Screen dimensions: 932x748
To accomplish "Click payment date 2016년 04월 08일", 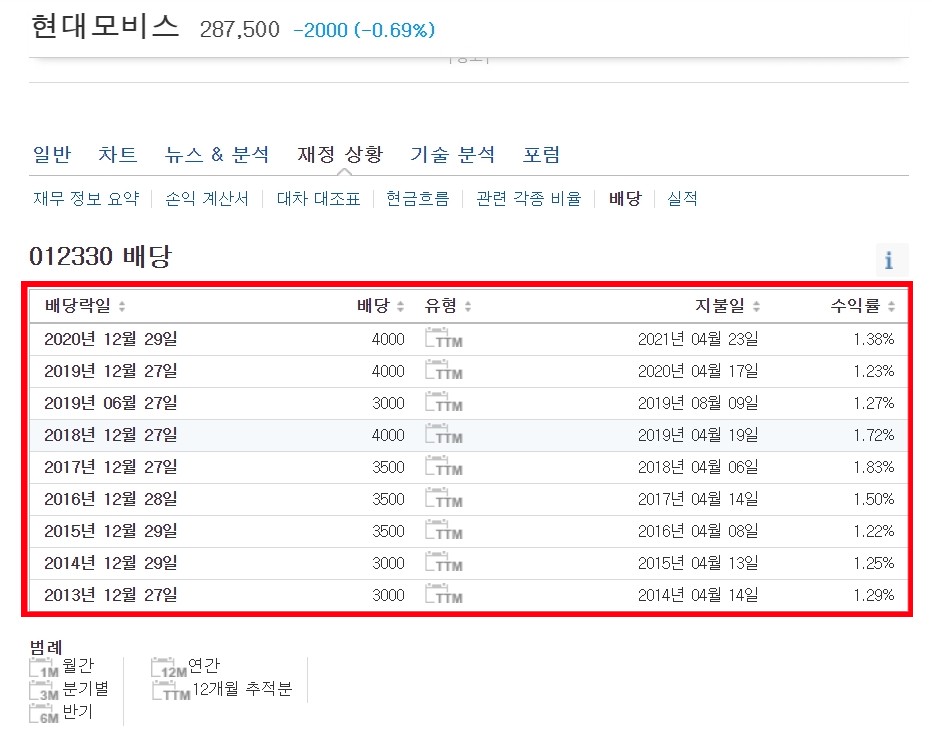I will (x=698, y=532).
